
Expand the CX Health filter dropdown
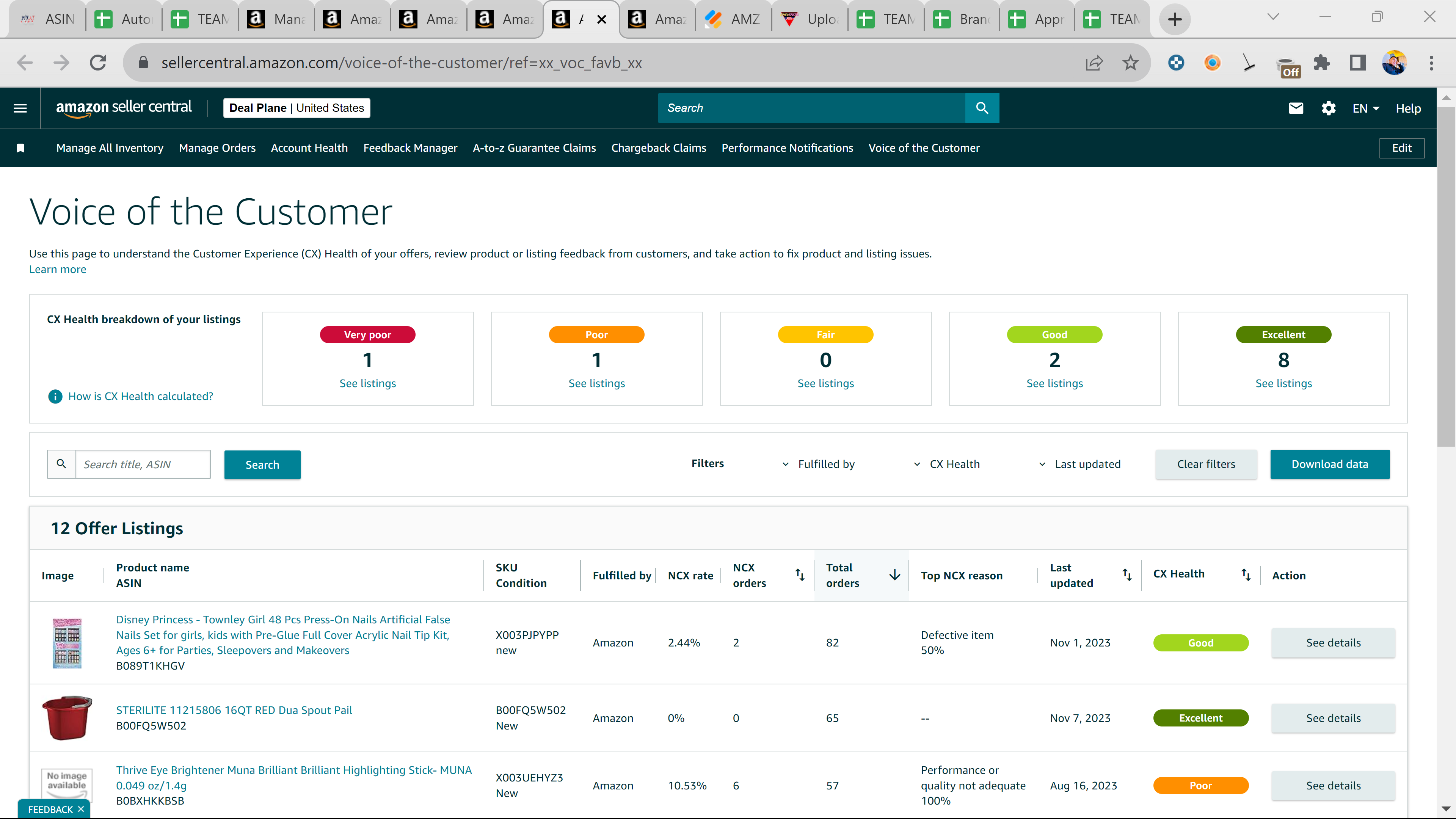pyautogui.click(x=946, y=464)
